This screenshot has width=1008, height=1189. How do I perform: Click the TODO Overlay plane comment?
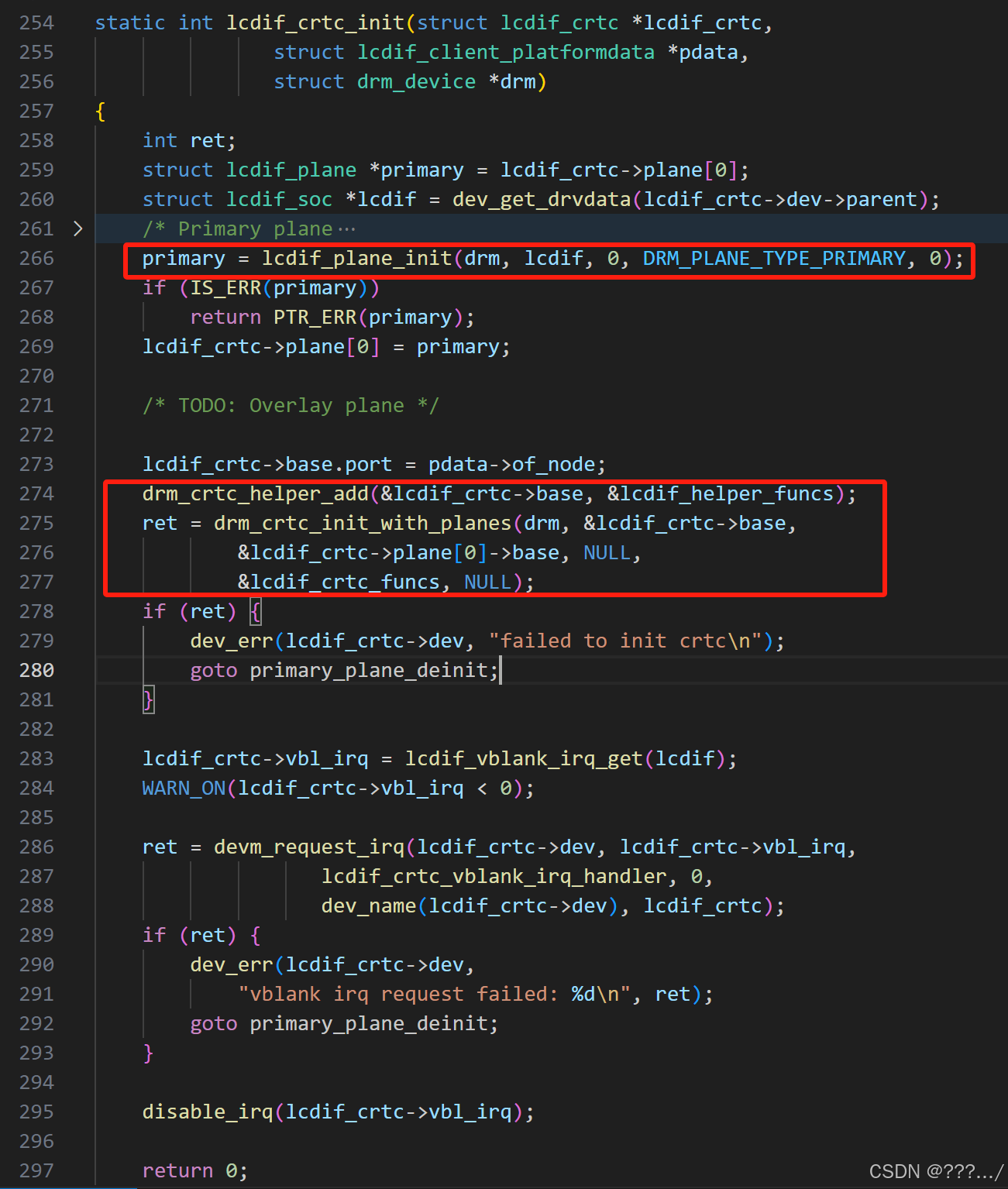point(291,405)
